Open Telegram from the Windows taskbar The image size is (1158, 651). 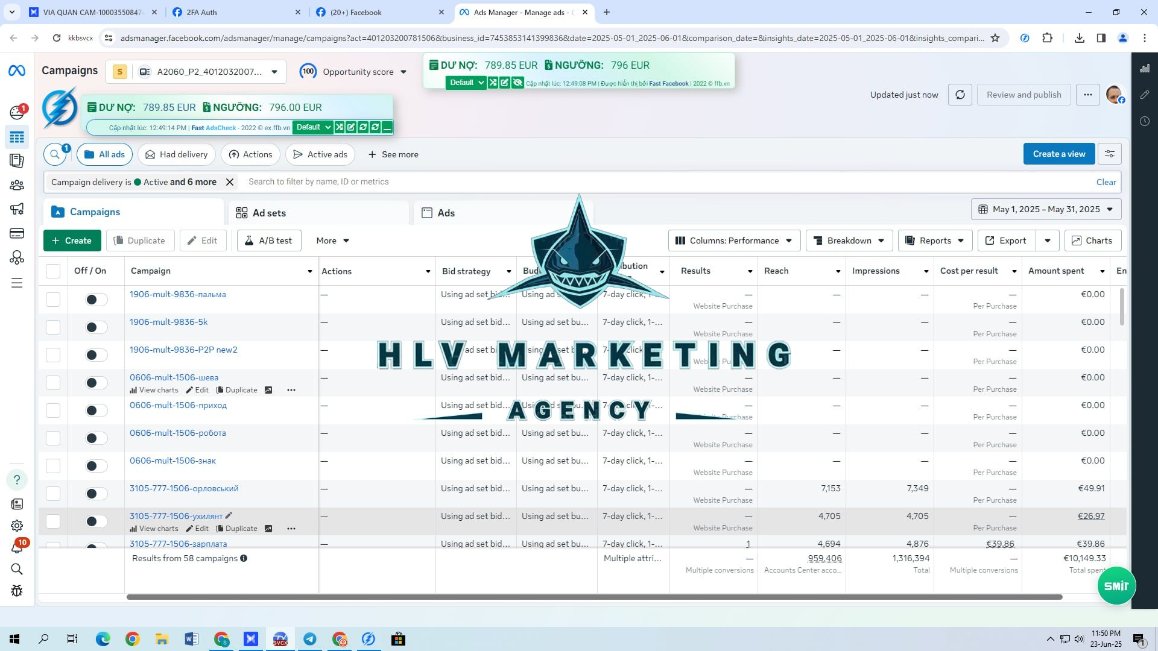309,639
